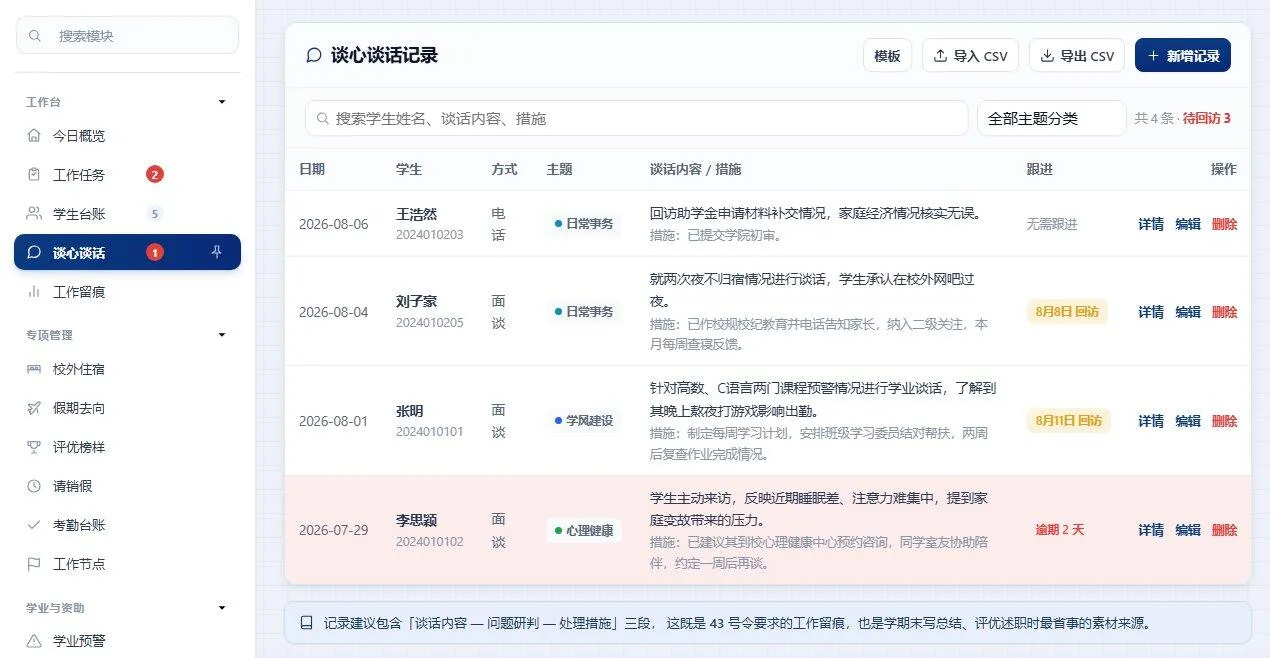This screenshot has height=658, width=1270.
Task: Click student ID 2024010205
Action: [430, 323]
